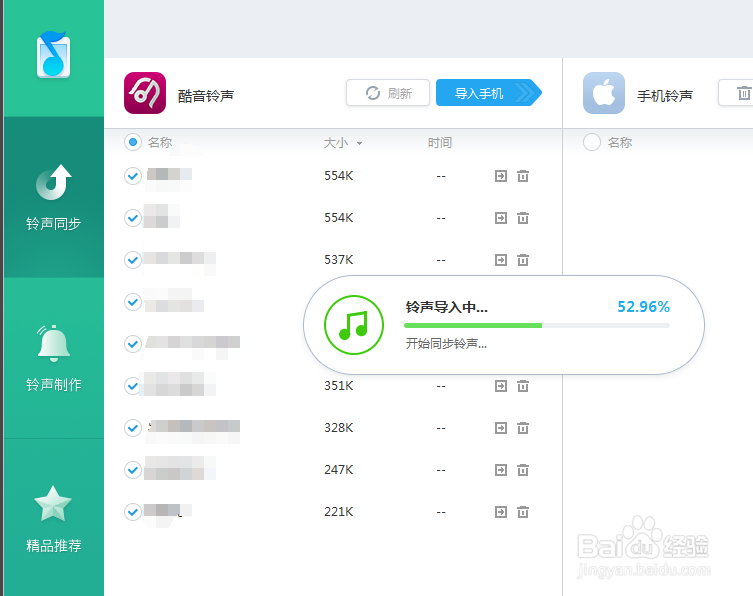
Task: Delete the 247K ringtone
Action: [x=523, y=470]
